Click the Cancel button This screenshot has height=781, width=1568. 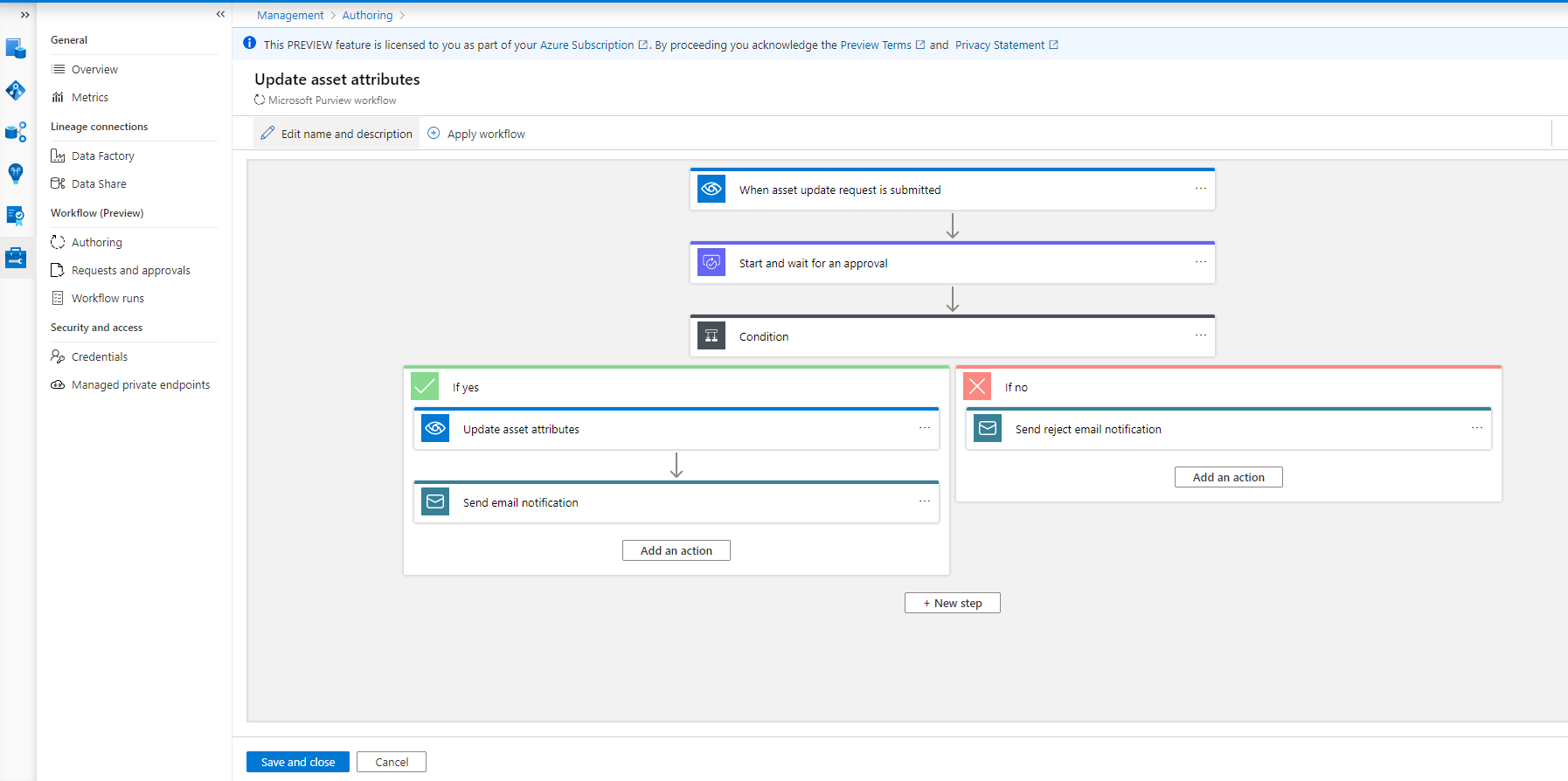392,762
